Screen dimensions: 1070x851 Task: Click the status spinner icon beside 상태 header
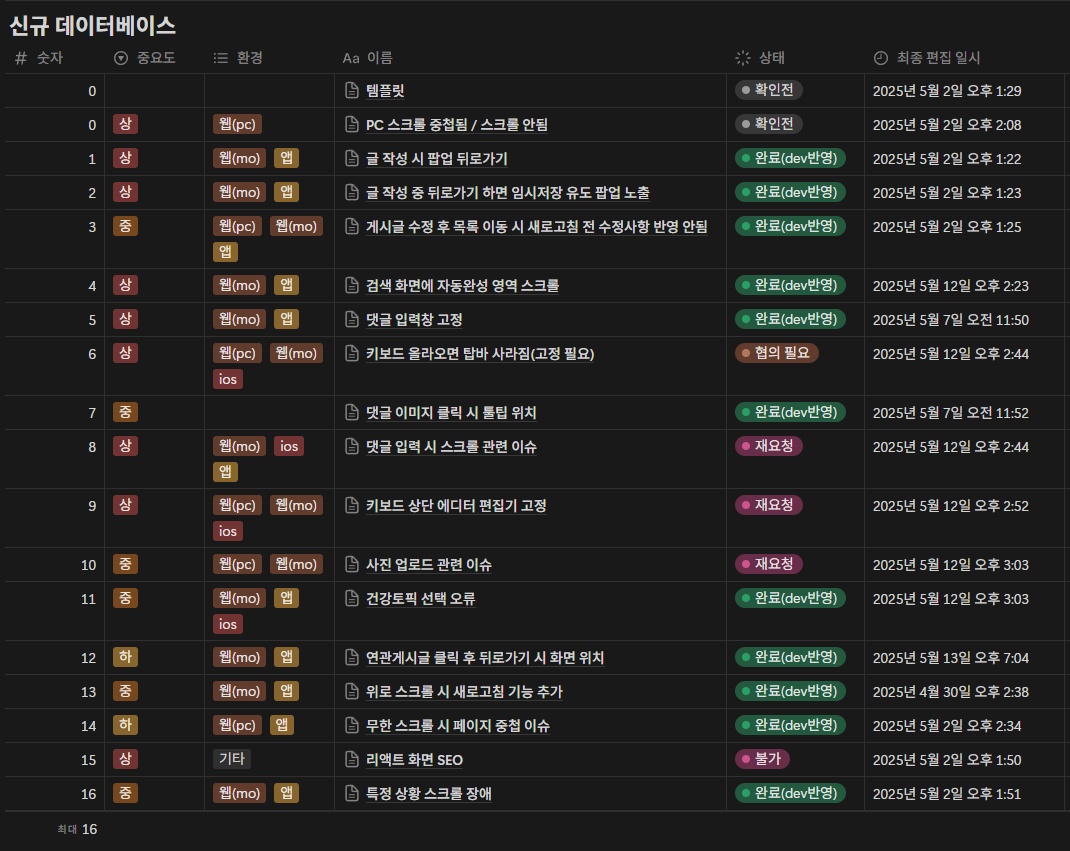[x=743, y=58]
